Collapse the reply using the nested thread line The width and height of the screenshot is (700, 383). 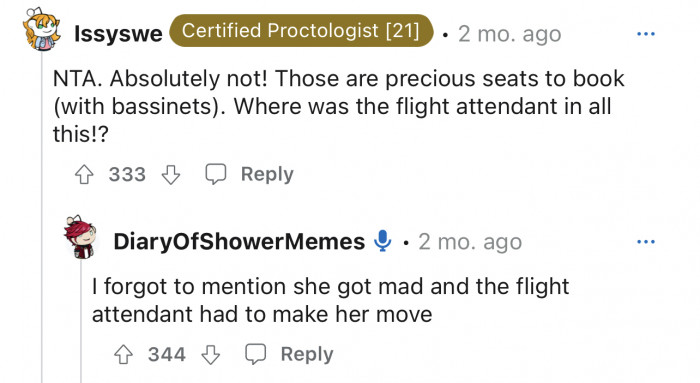pos(81,321)
